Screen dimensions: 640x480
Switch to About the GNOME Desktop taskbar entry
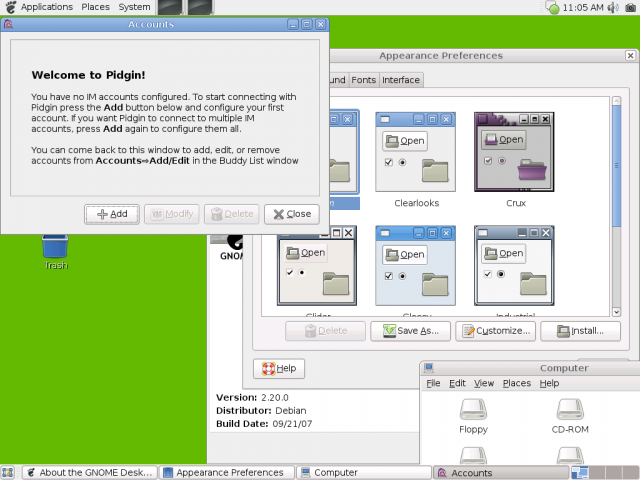[89, 473]
